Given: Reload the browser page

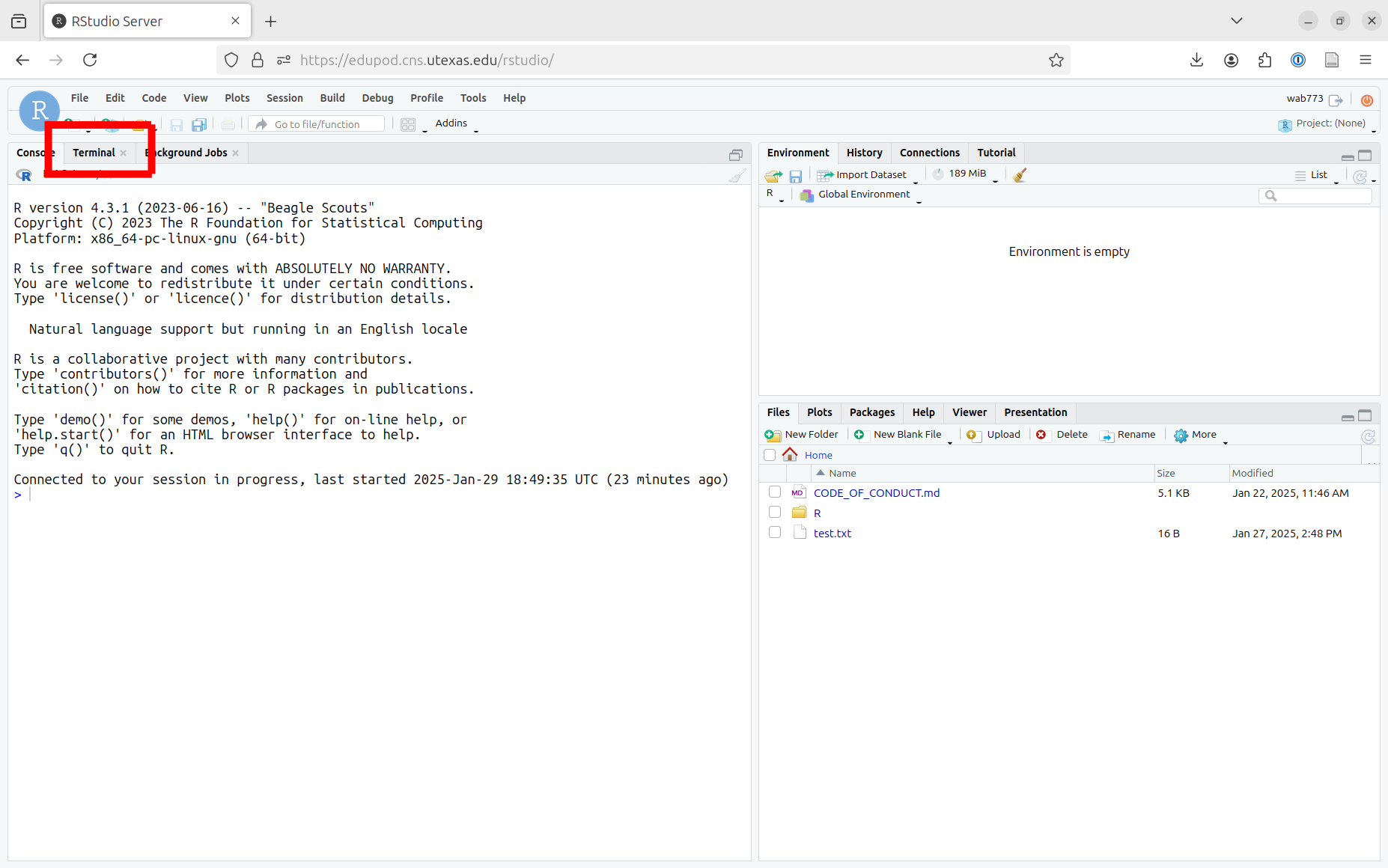Looking at the screenshot, I should pyautogui.click(x=90, y=60).
